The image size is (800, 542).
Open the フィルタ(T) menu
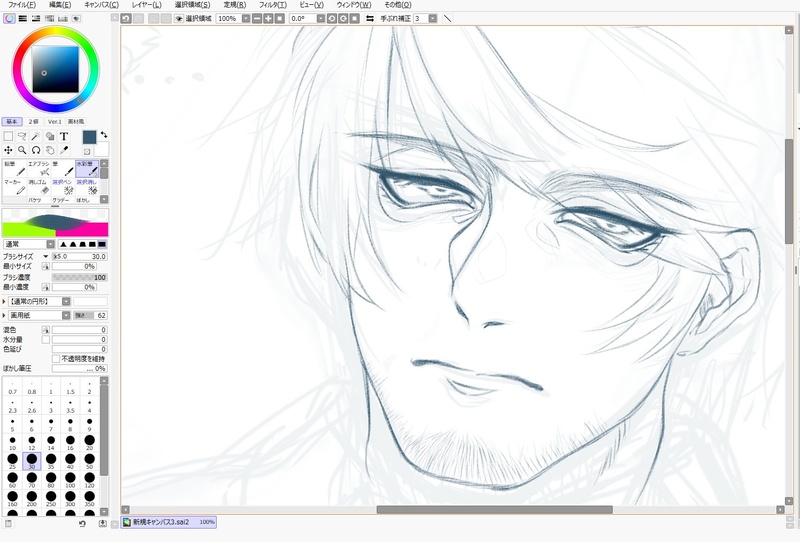[x=273, y=5]
